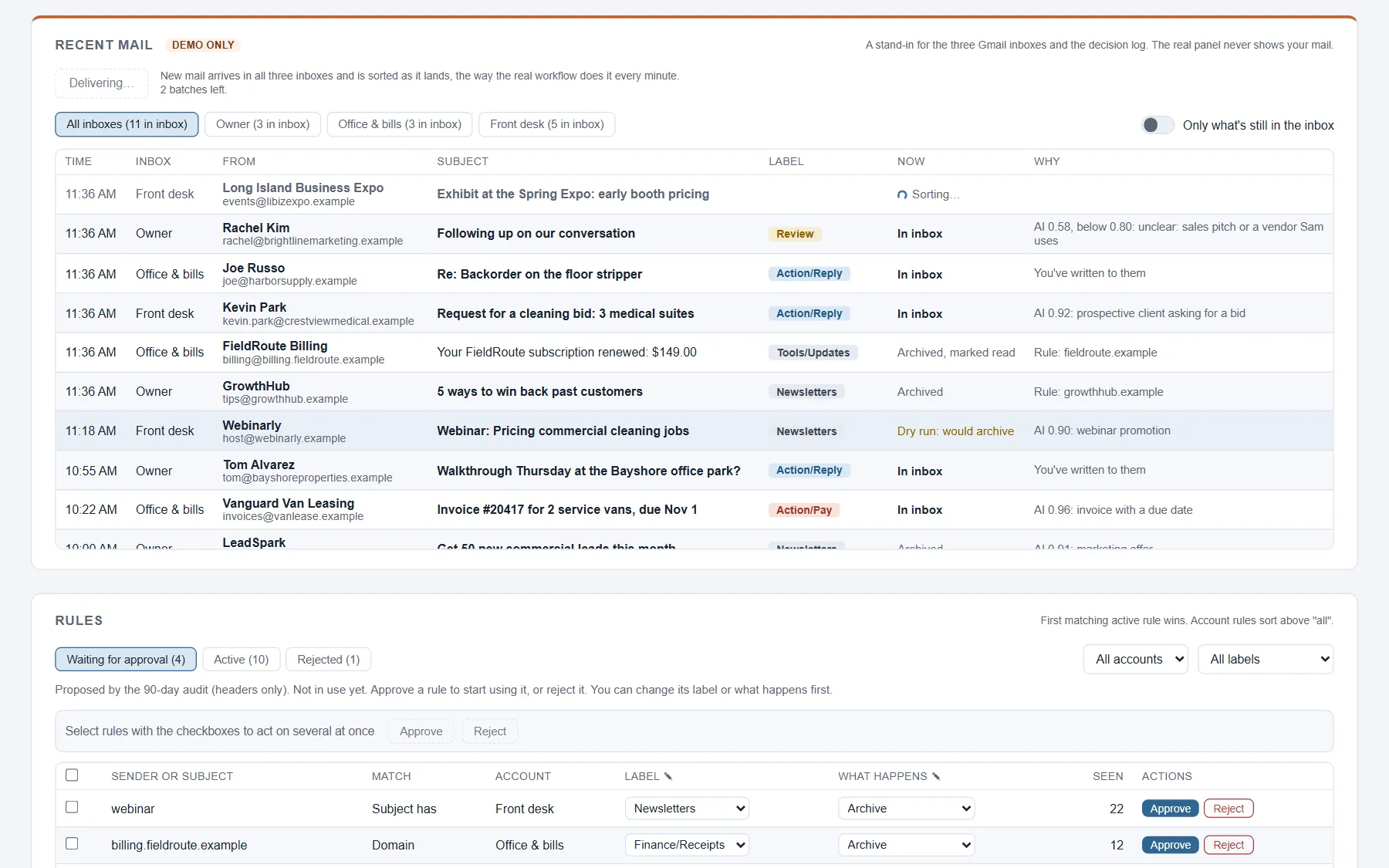Click 'Exhibit at the Spring Expo: early booth pricing'
Viewport: 1389px width, 868px height.
(573, 194)
